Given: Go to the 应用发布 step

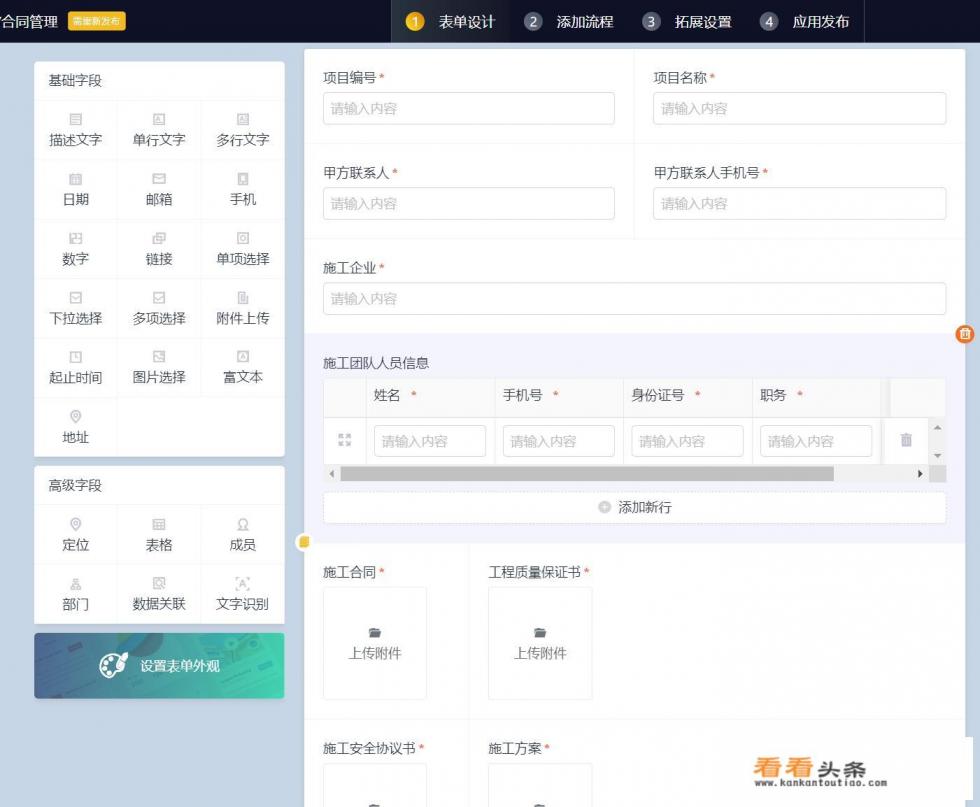Looking at the screenshot, I should [805, 21].
